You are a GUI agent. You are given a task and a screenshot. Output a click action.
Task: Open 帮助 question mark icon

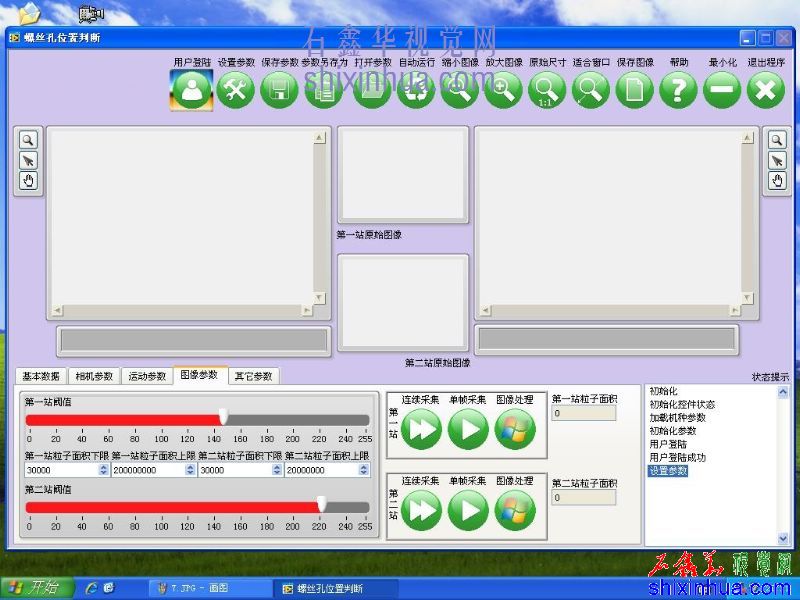coord(678,90)
